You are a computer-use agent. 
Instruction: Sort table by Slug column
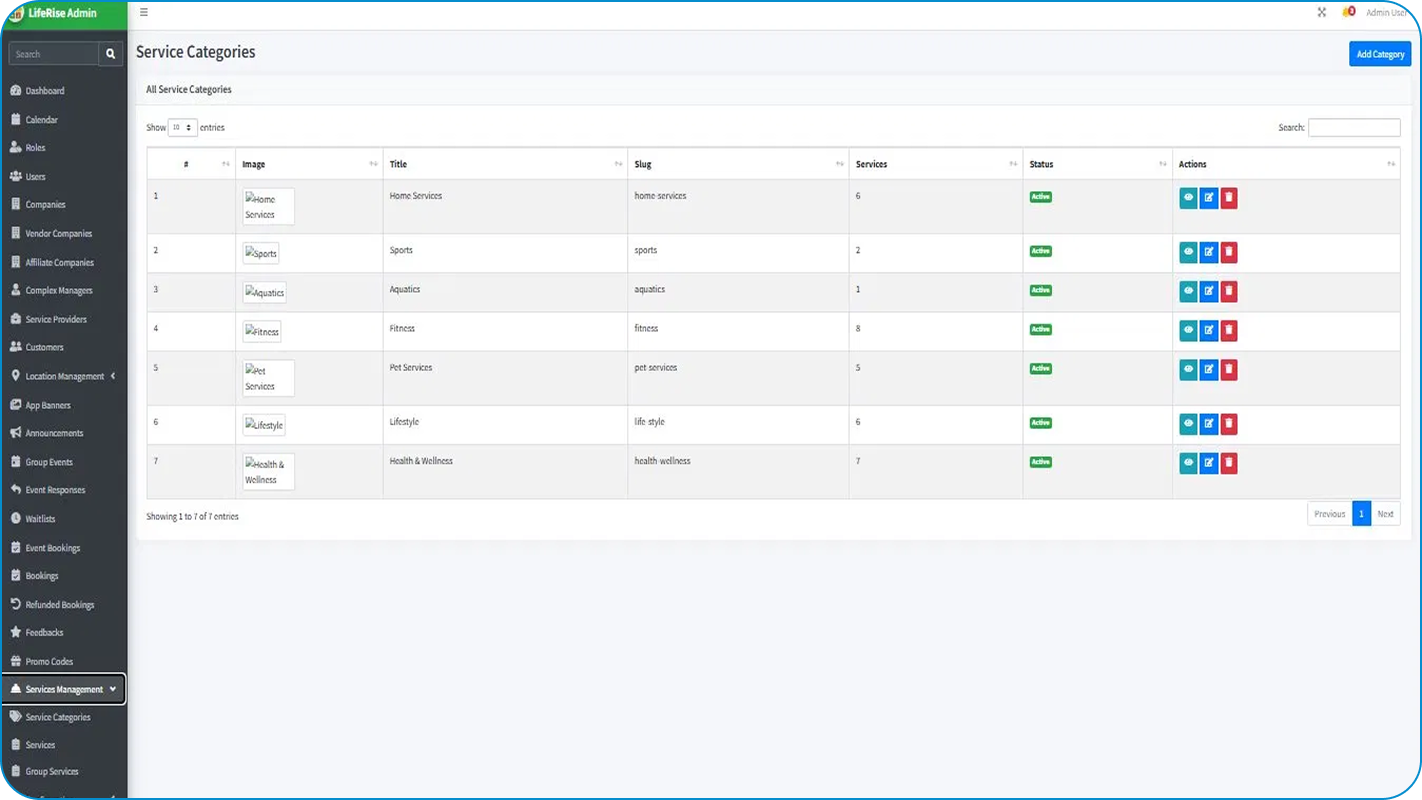pyautogui.click(x=738, y=164)
